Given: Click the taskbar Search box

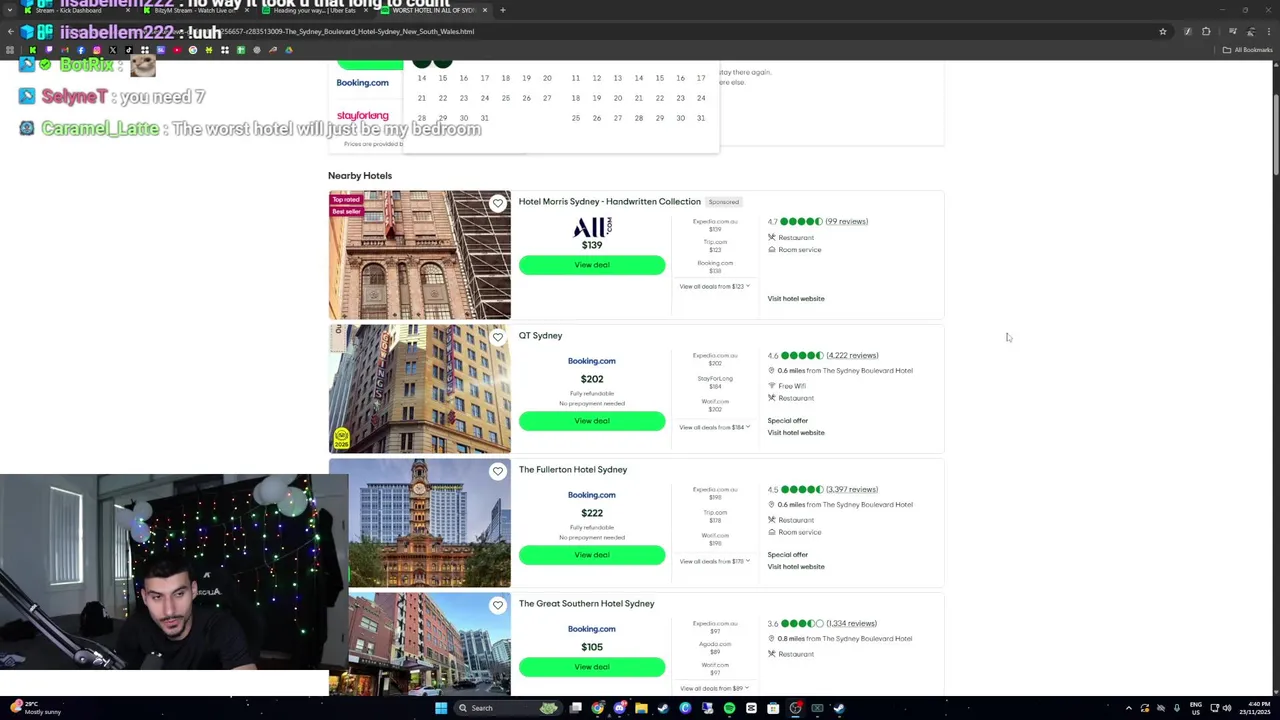Looking at the screenshot, I should [508, 708].
